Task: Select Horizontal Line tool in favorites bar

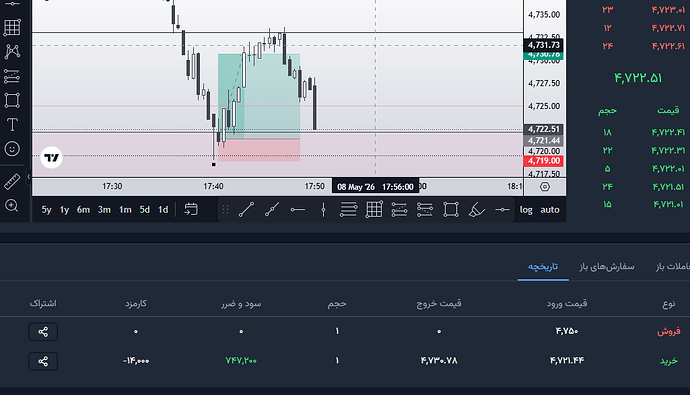Action: pos(502,210)
